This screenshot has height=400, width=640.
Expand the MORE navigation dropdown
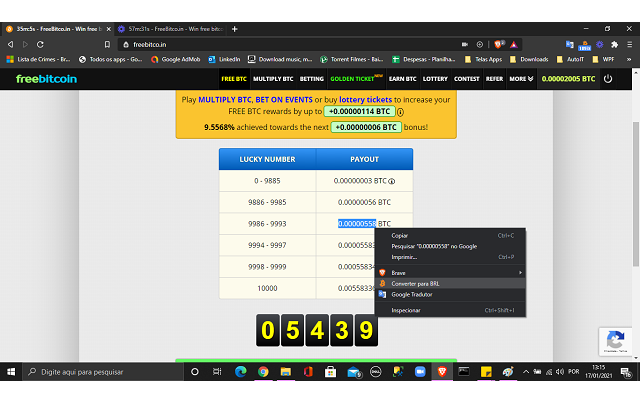[x=521, y=79]
